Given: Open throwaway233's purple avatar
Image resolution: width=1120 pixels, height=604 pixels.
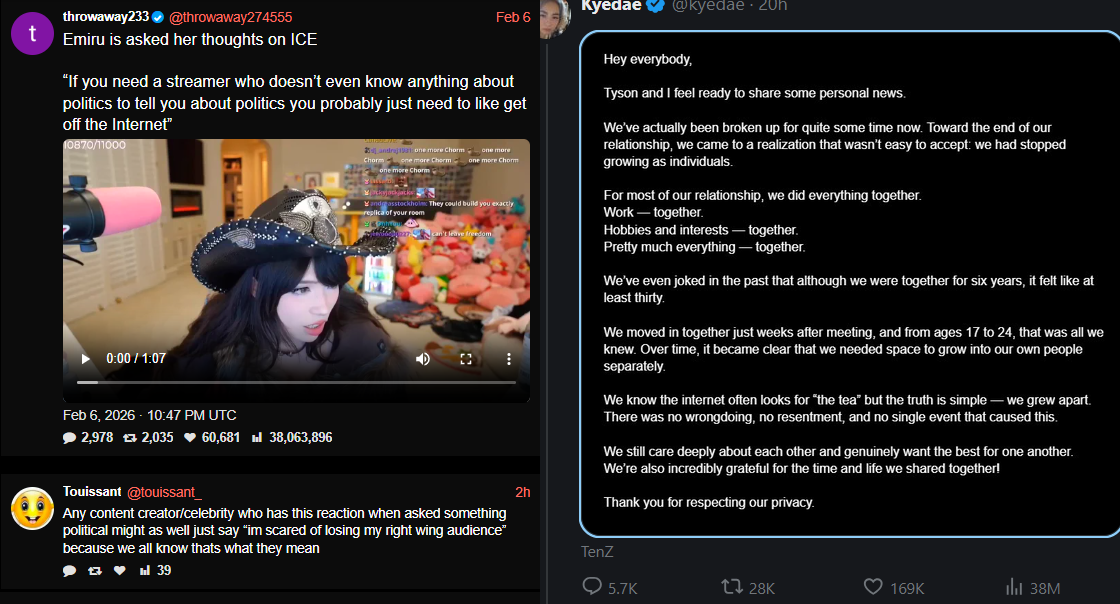Looking at the screenshot, I should click(x=32, y=34).
